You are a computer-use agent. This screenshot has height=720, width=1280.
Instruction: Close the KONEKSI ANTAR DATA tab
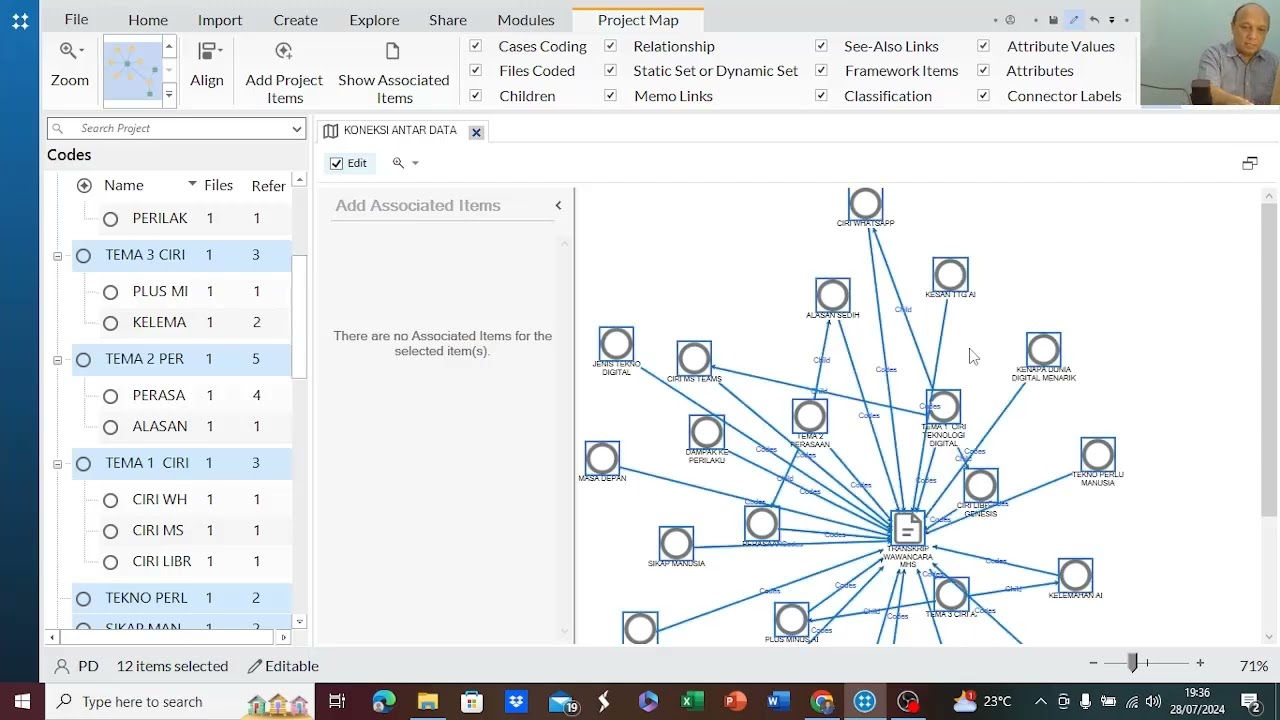tap(476, 132)
